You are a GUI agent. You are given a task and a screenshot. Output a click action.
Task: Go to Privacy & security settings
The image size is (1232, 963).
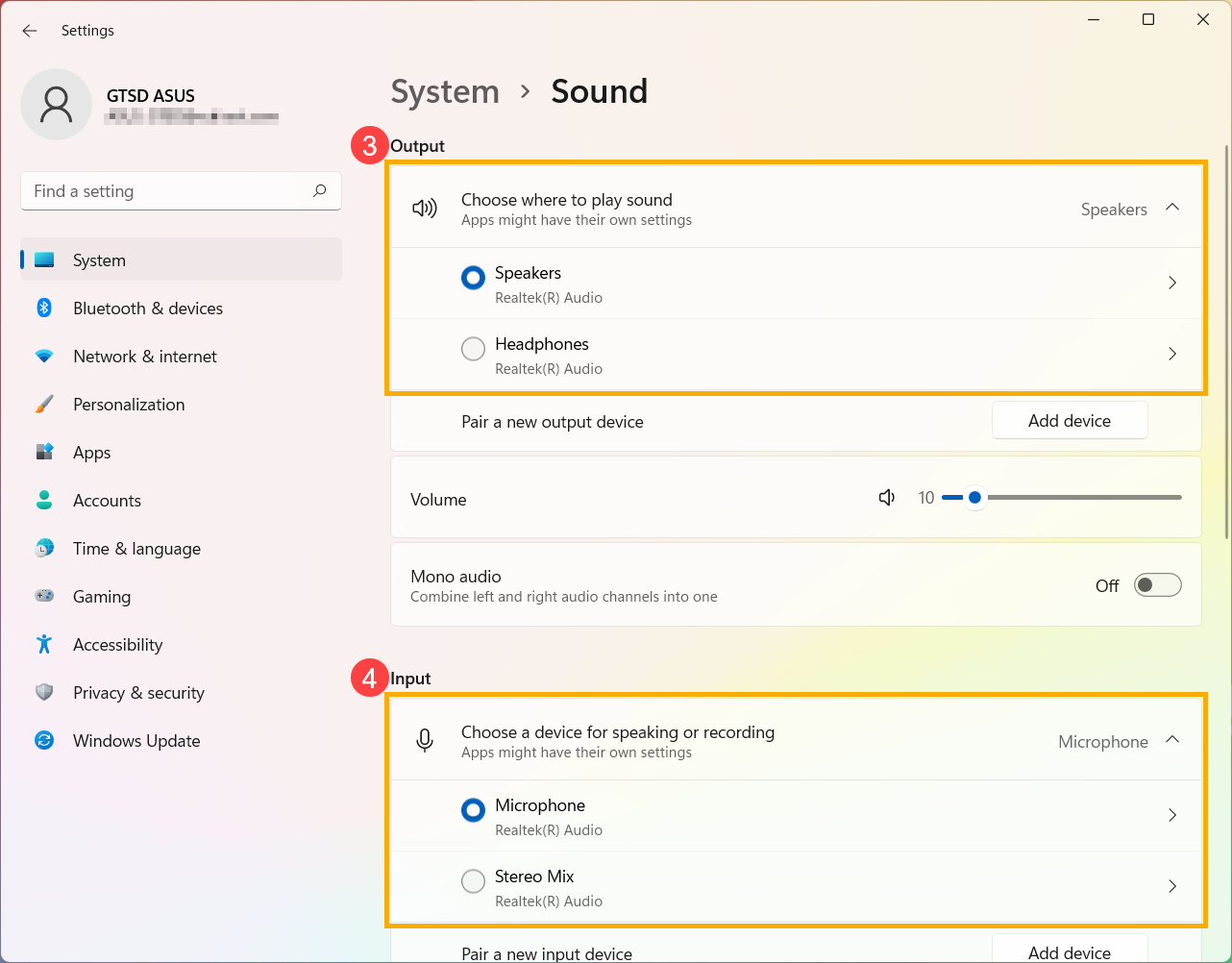point(138,693)
